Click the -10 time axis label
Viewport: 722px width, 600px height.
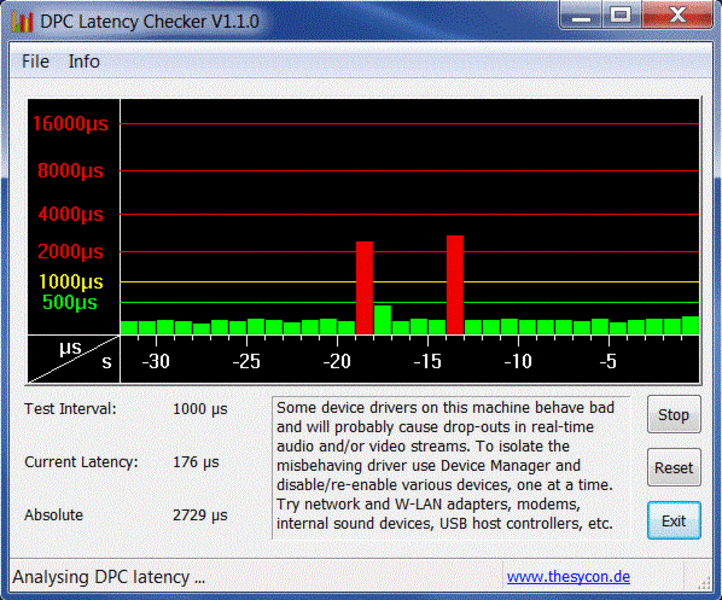coord(518,361)
